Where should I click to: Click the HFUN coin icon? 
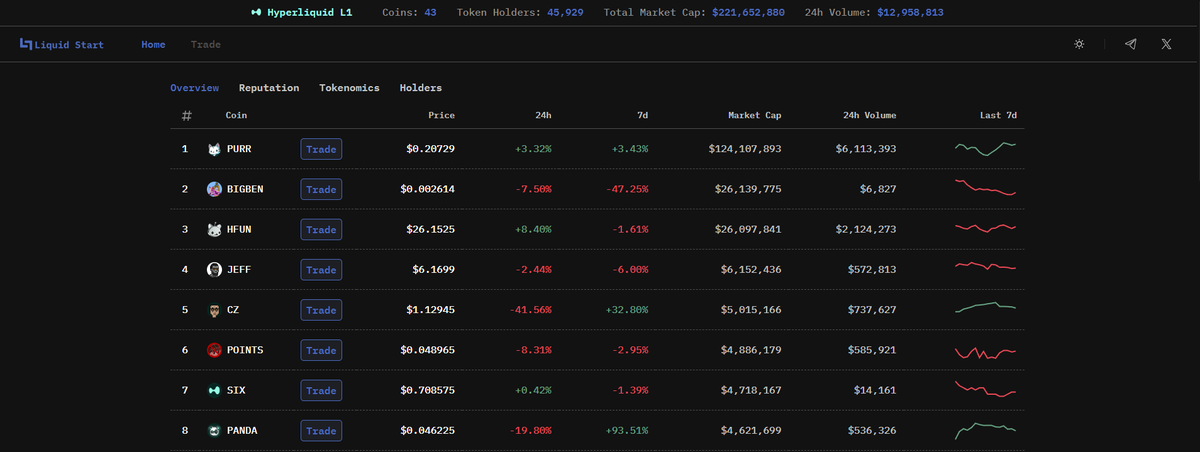214,230
